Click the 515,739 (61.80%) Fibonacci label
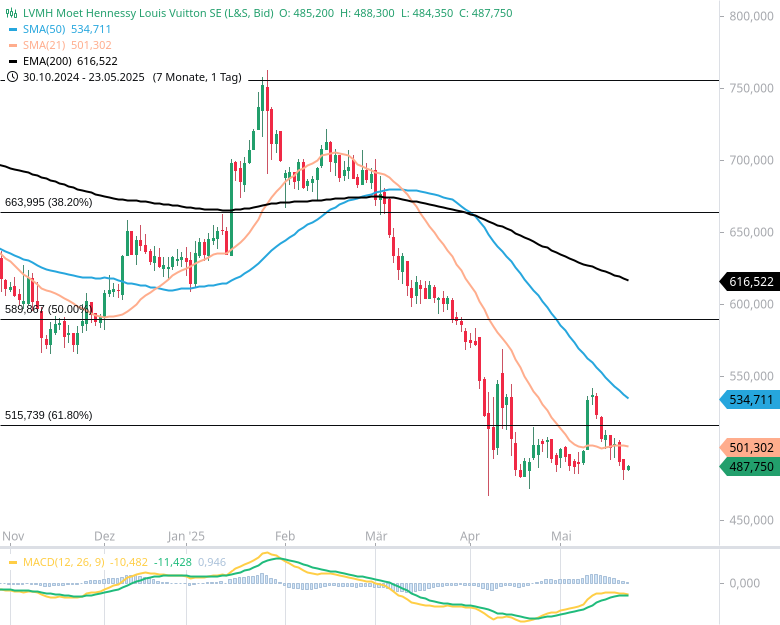 tap(49, 415)
